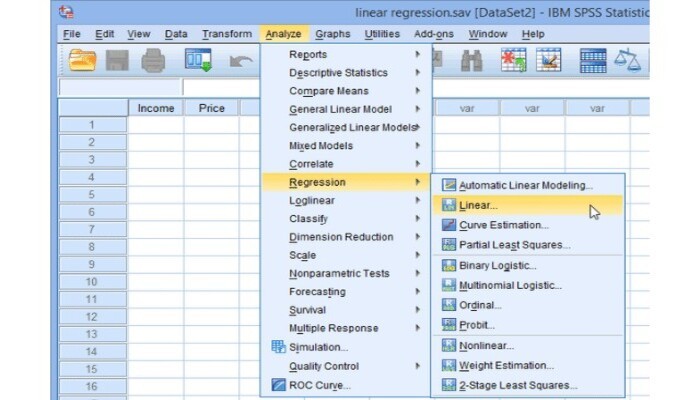Click the ROC Curve menu icon
Image resolution: width=700 pixels, height=400 pixels.
279,385
